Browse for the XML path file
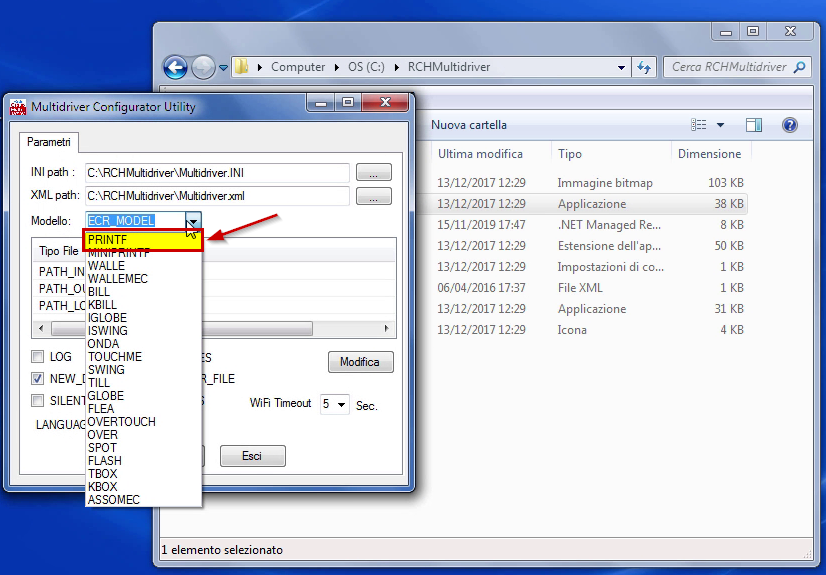 [x=373, y=196]
